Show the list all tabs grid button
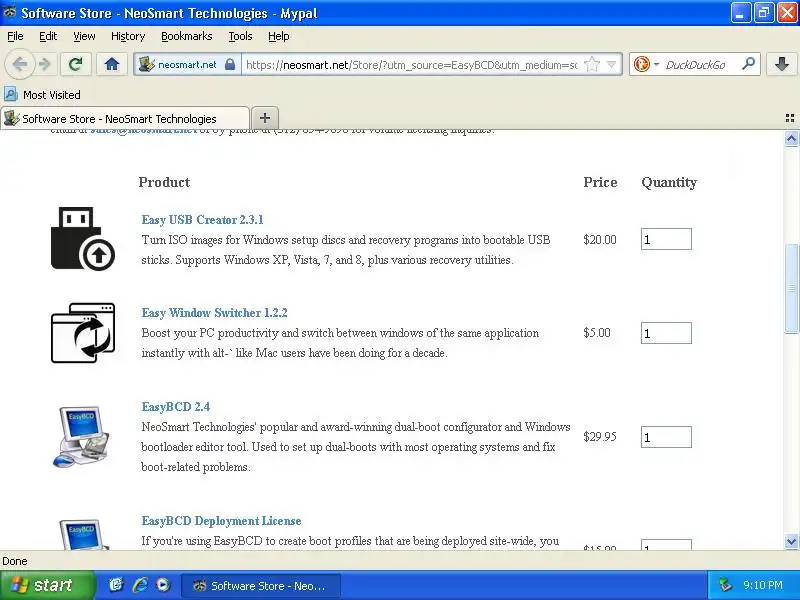The image size is (800, 600). (x=790, y=118)
